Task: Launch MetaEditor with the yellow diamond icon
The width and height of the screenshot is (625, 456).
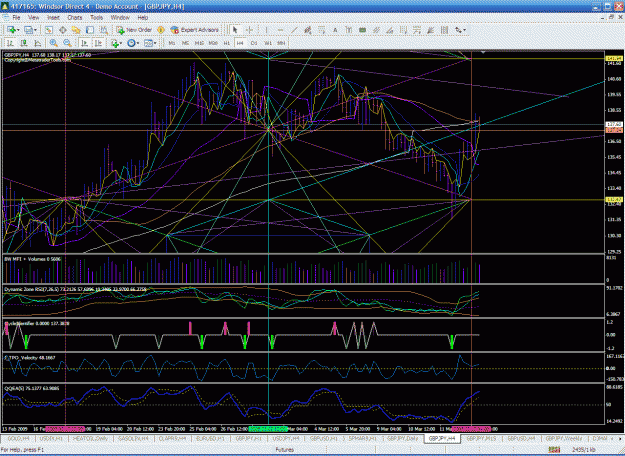Action: tap(161, 30)
